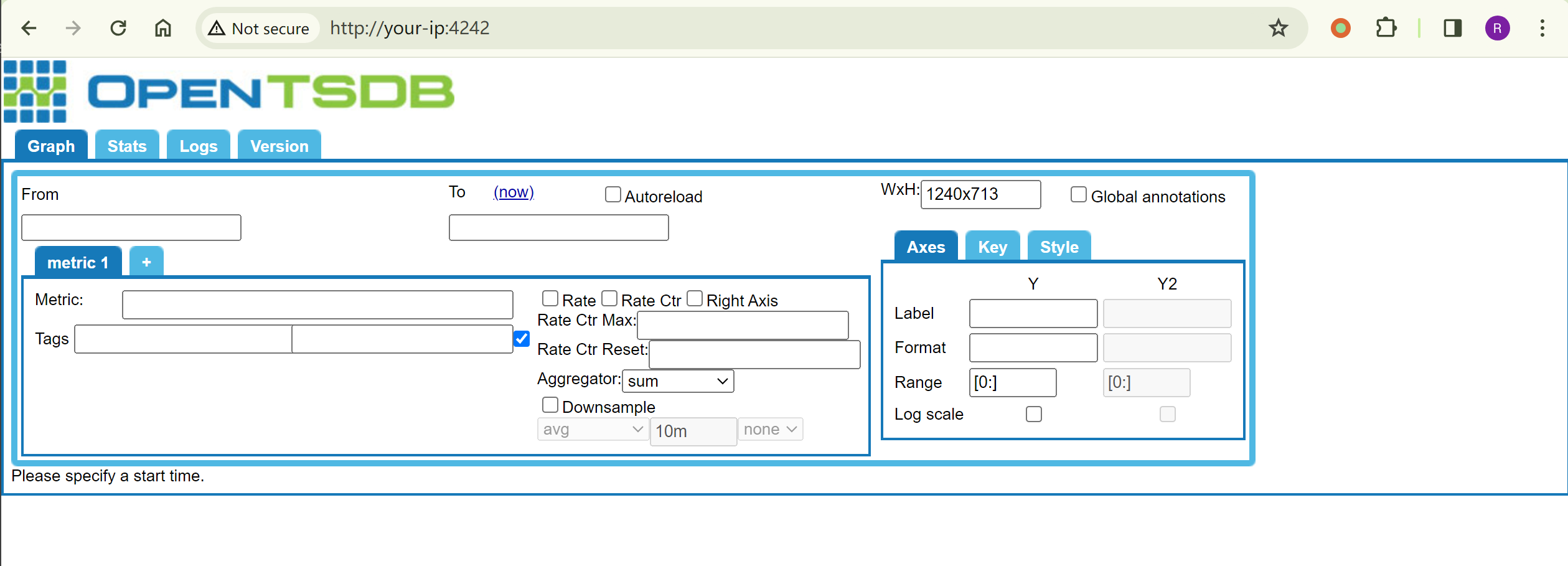Click the From date input field
1568x566 pixels.
coord(131,228)
